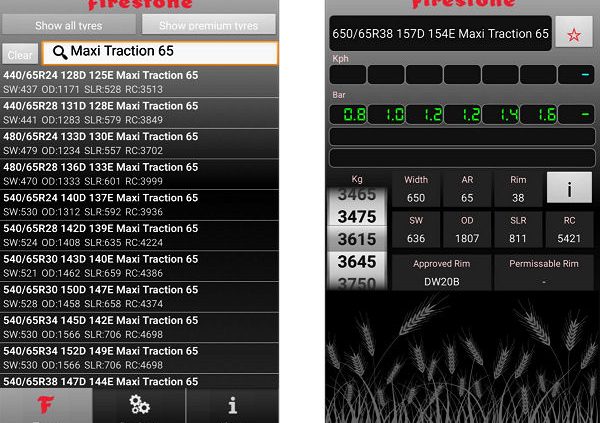Select 540/65R28 142D 139E Maxi Traction 65
The width and height of the screenshot is (600, 423).
pyautogui.click(x=139, y=235)
